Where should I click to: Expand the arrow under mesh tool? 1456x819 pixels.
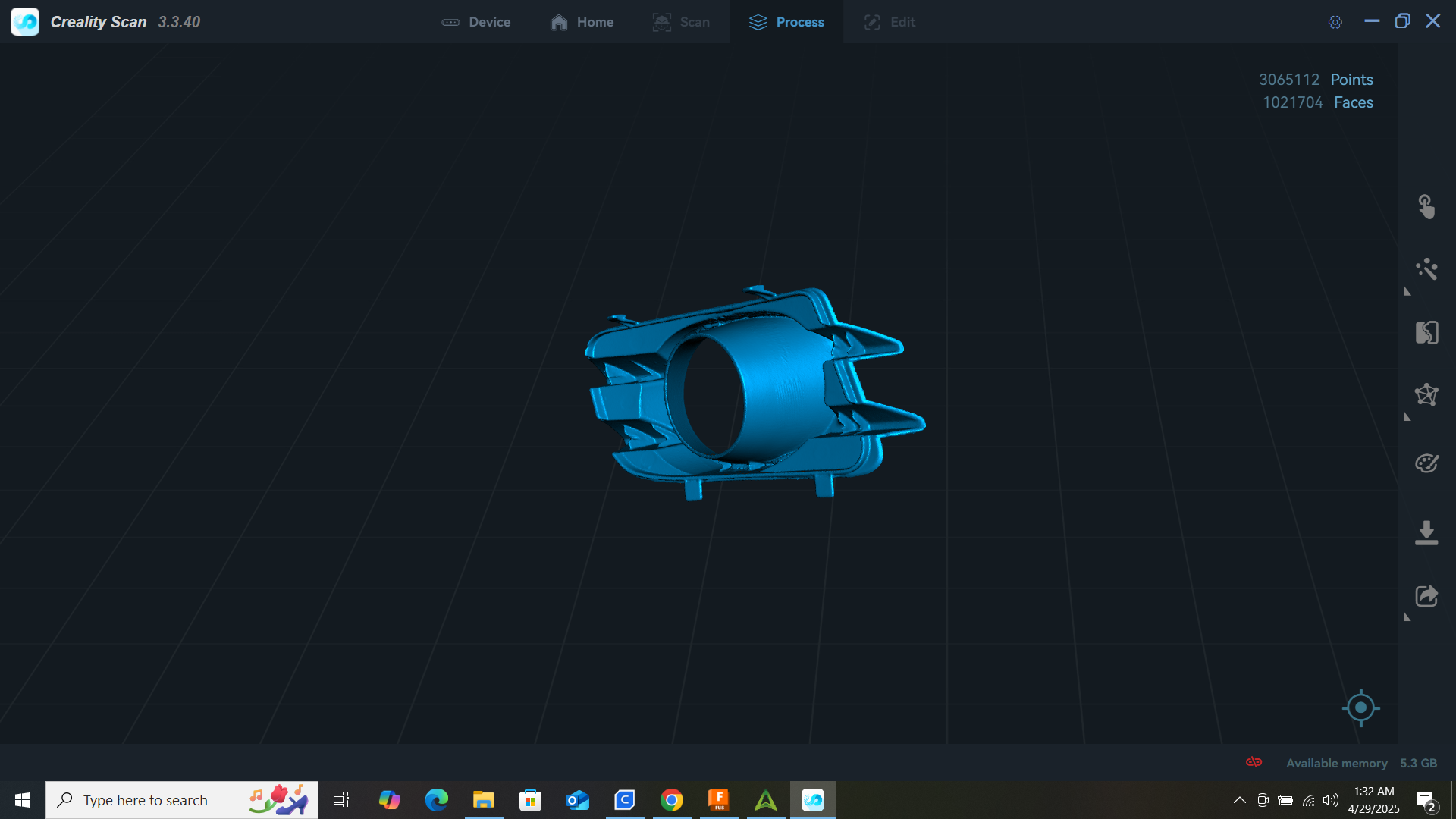[1407, 417]
